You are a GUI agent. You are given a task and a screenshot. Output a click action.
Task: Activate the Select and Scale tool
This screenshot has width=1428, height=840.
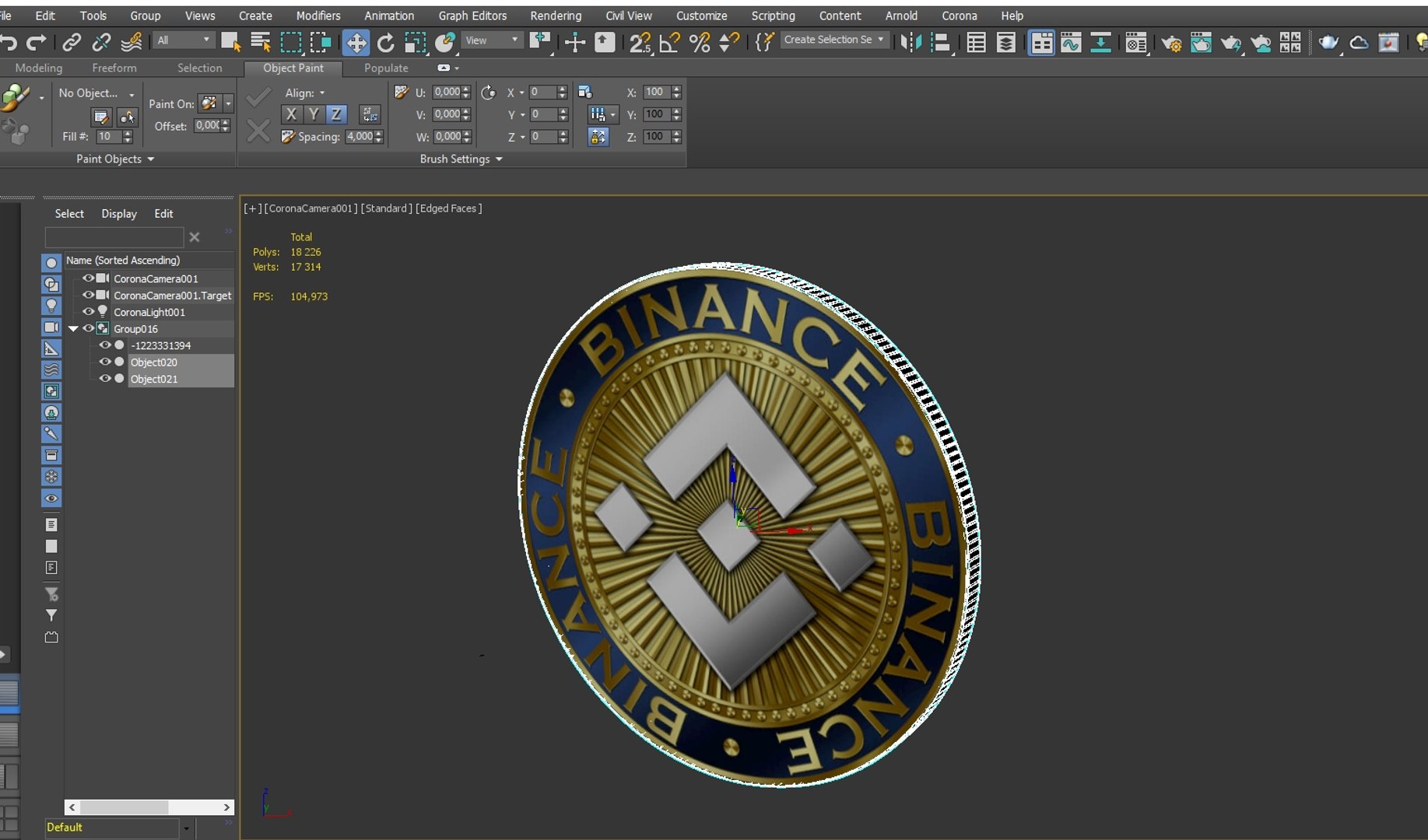click(x=415, y=42)
